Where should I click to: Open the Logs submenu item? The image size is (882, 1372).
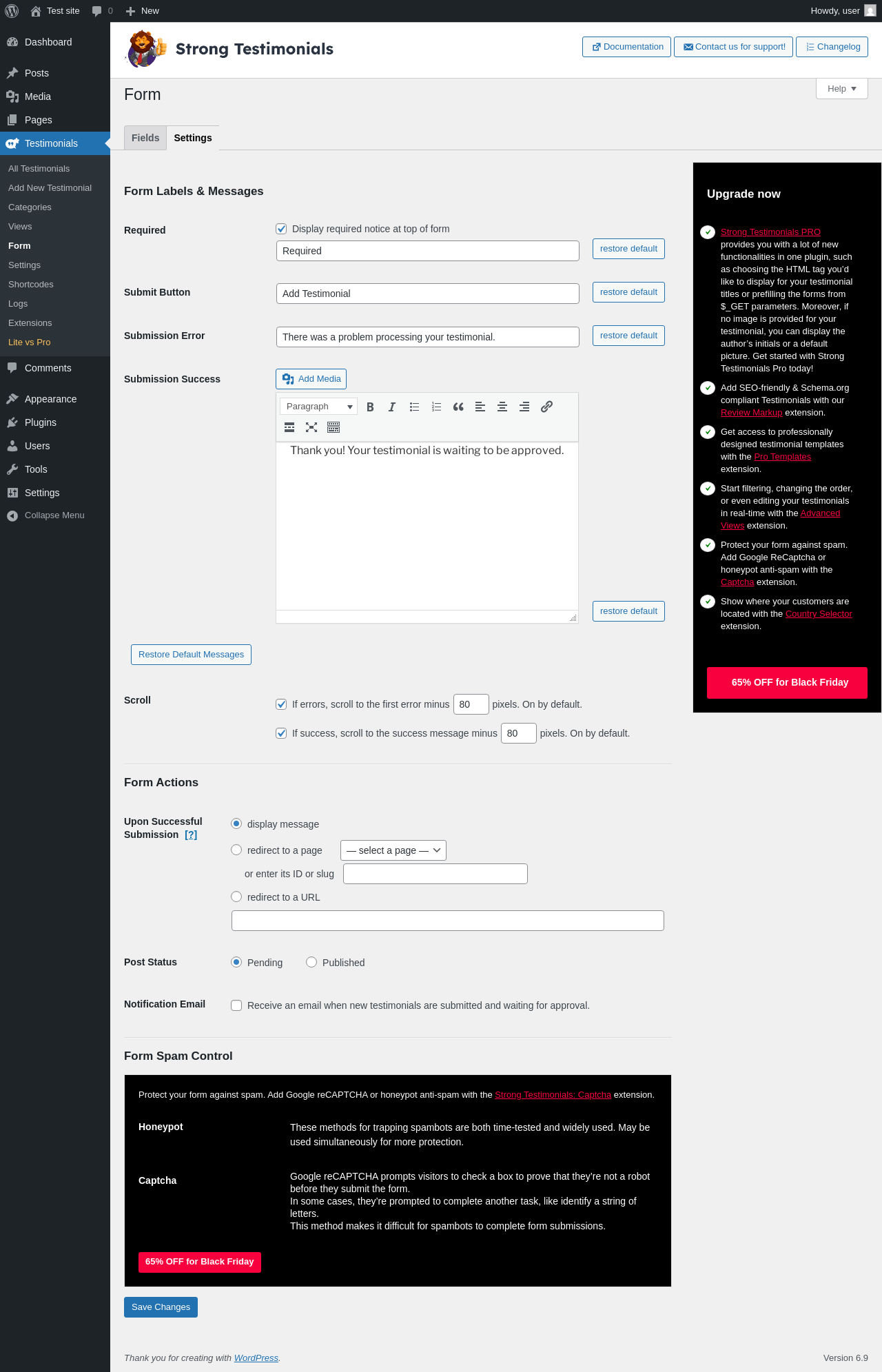[x=18, y=304]
